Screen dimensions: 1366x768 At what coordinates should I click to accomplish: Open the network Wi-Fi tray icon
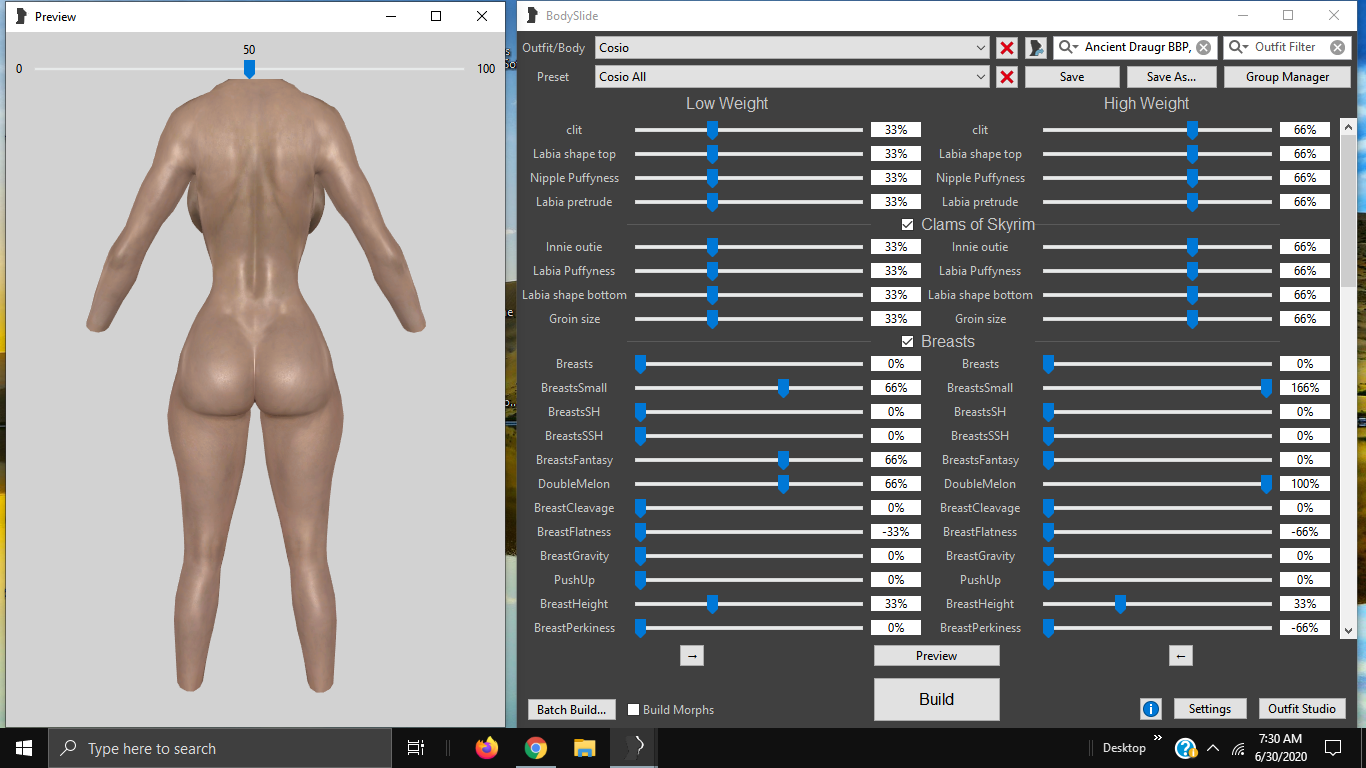pos(1238,748)
